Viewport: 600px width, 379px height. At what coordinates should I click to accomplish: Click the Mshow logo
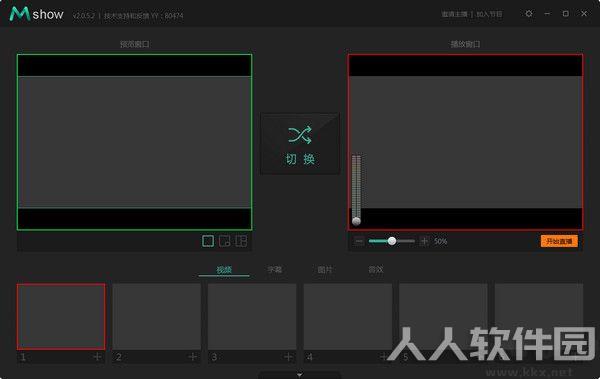[x=37, y=14]
